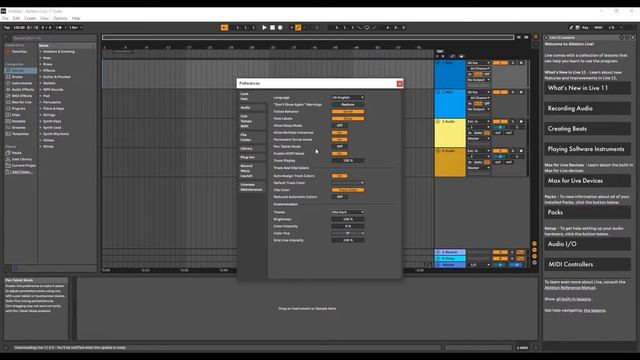
Task: Select the yellow 3 Audio track header
Action: pos(450,133)
